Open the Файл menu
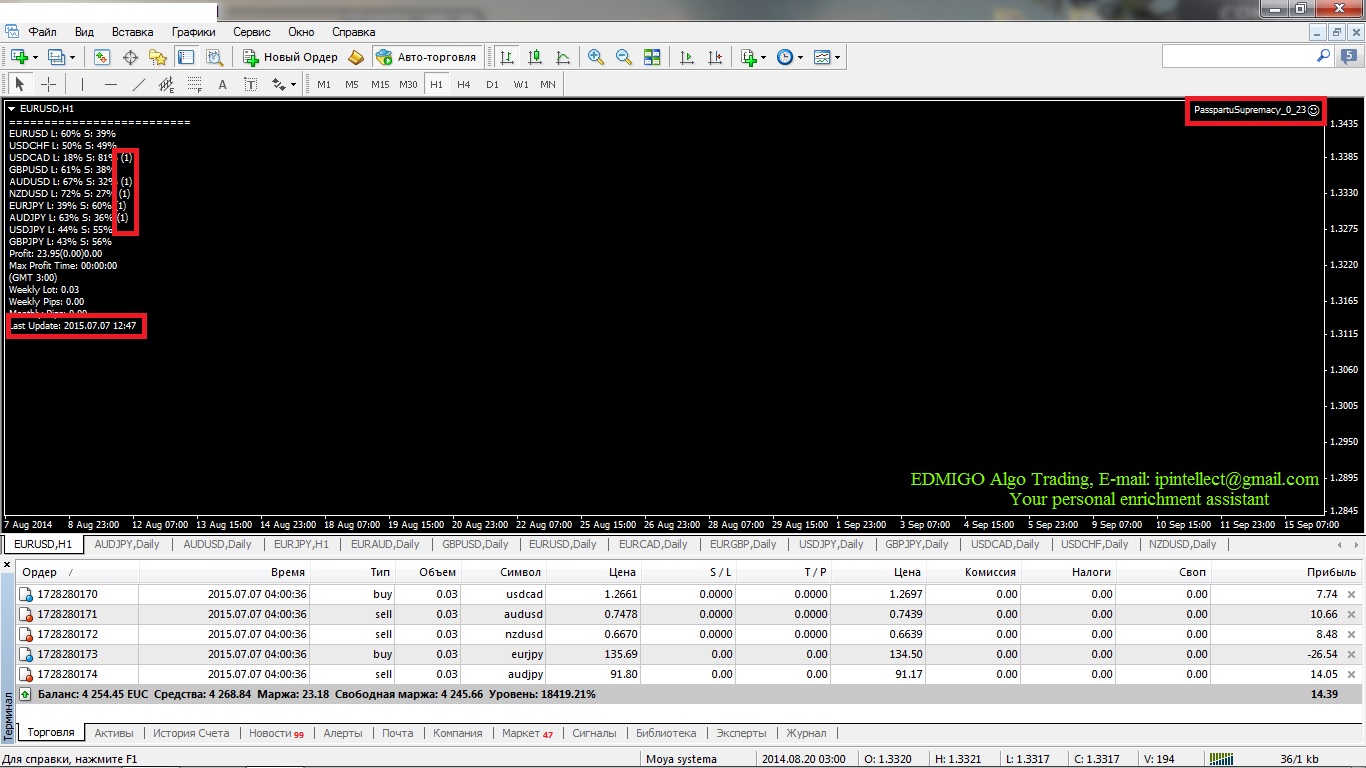The height and width of the screenshot is (768, 1366). pos(42,32)
